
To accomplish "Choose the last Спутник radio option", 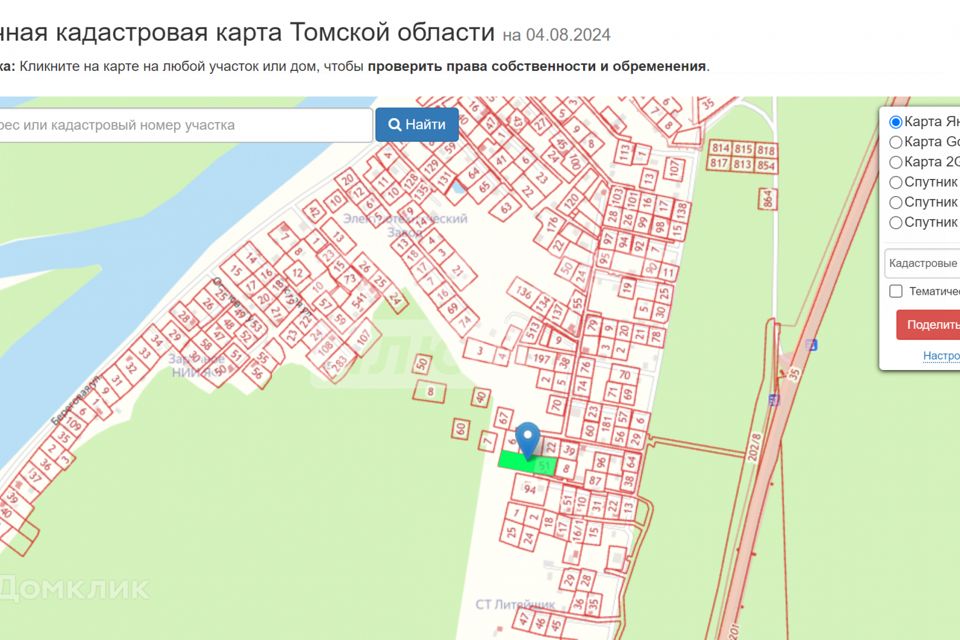I will click(896, 222).
